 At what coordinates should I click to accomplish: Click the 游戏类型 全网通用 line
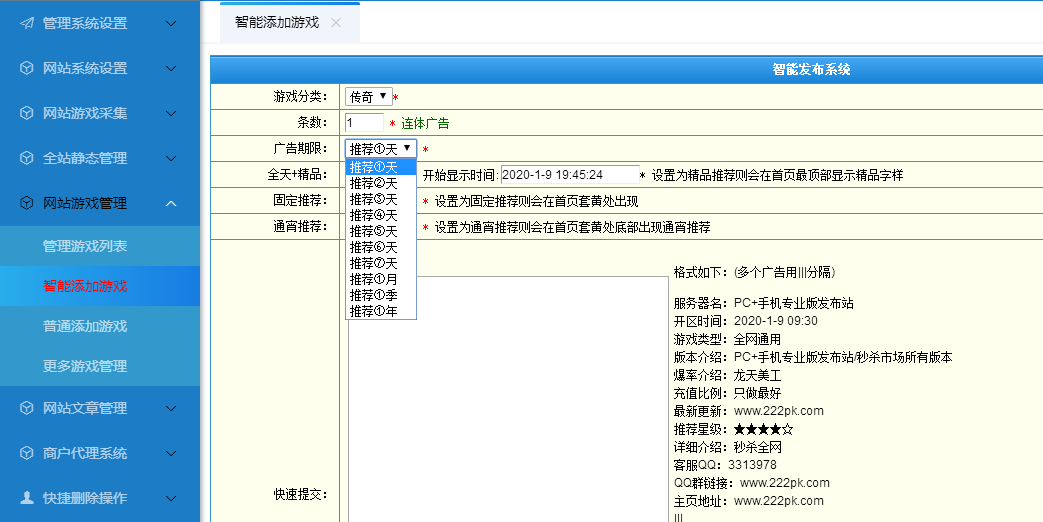[727, 339]
